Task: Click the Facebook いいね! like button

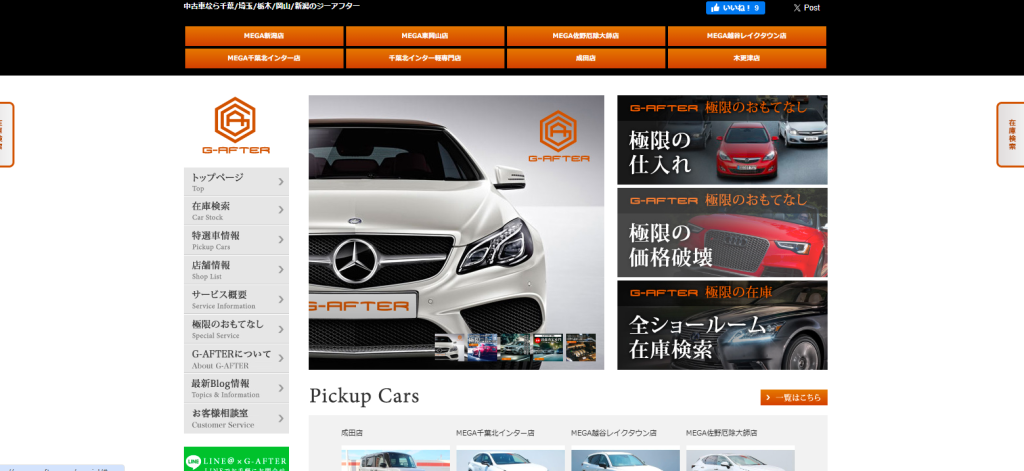Action: (735, 8)
